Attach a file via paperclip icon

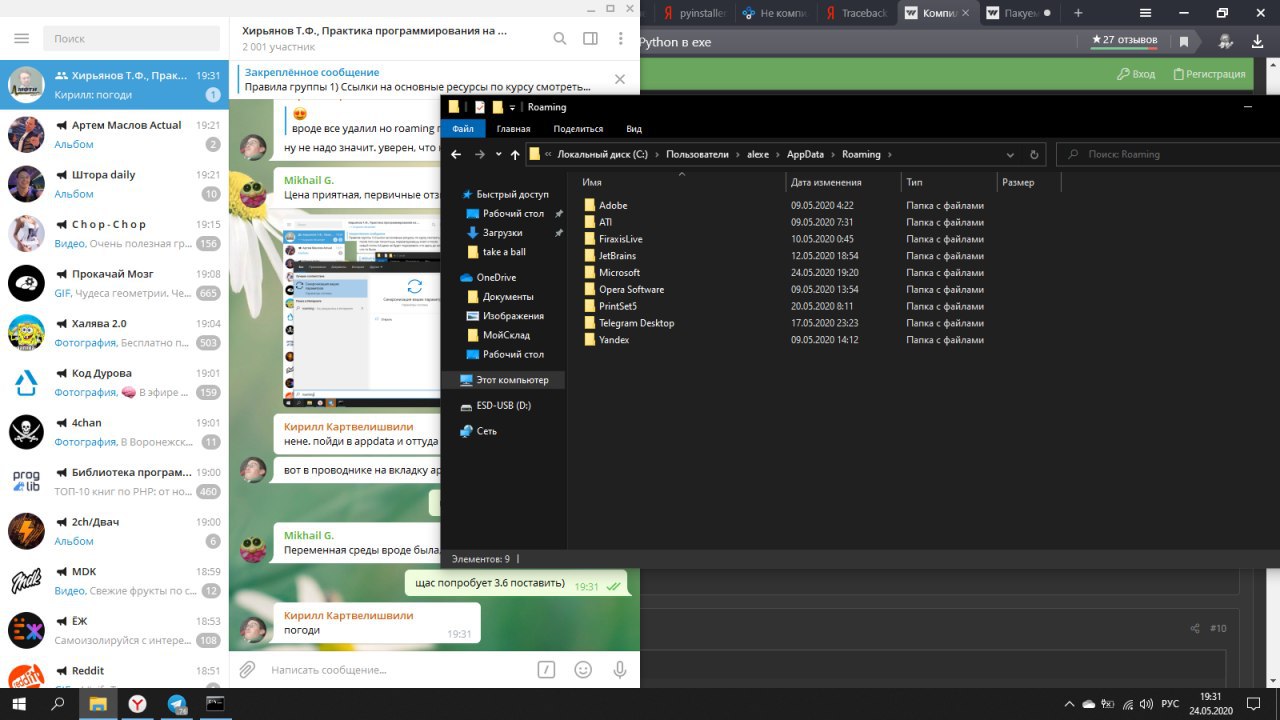pyautogui.click(x=247, y=669)
